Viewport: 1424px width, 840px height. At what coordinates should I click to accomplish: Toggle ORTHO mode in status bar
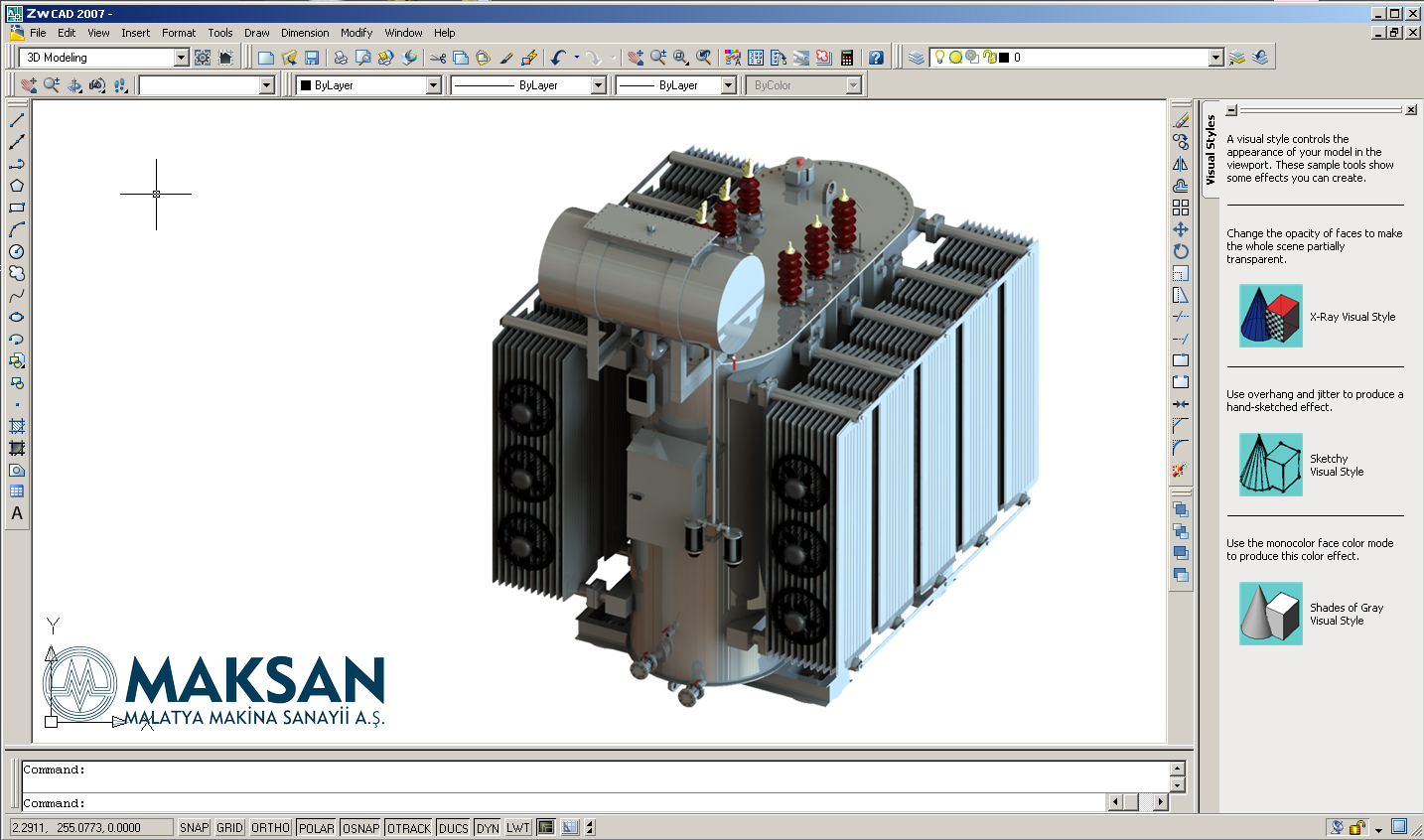coord(270,828)
